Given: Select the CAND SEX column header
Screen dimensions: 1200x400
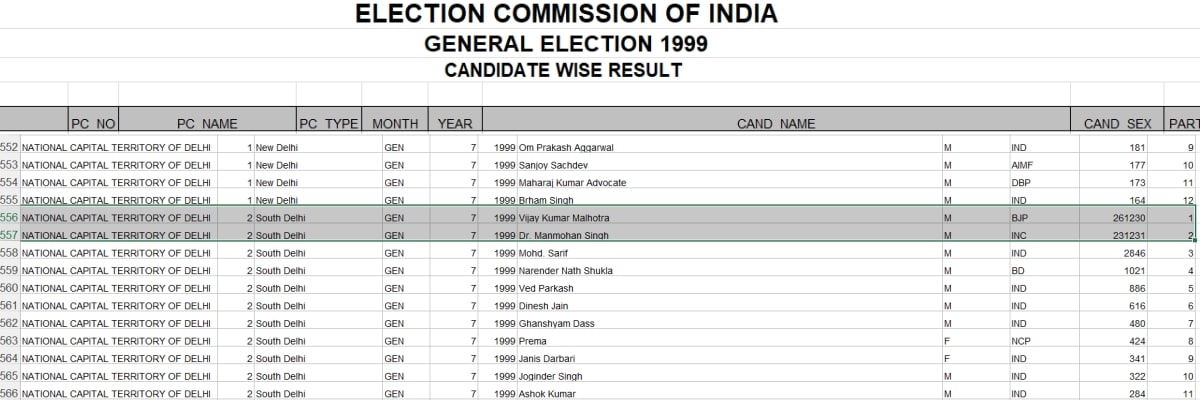Looking at the screenshot, I should point(1115,124).
